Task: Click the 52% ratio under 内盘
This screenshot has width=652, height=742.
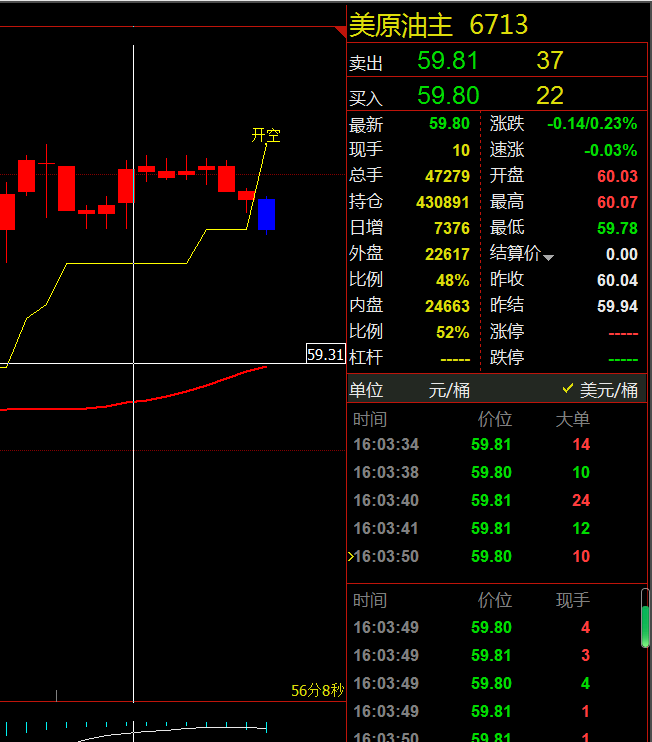Action: click(x=452, y=332)
